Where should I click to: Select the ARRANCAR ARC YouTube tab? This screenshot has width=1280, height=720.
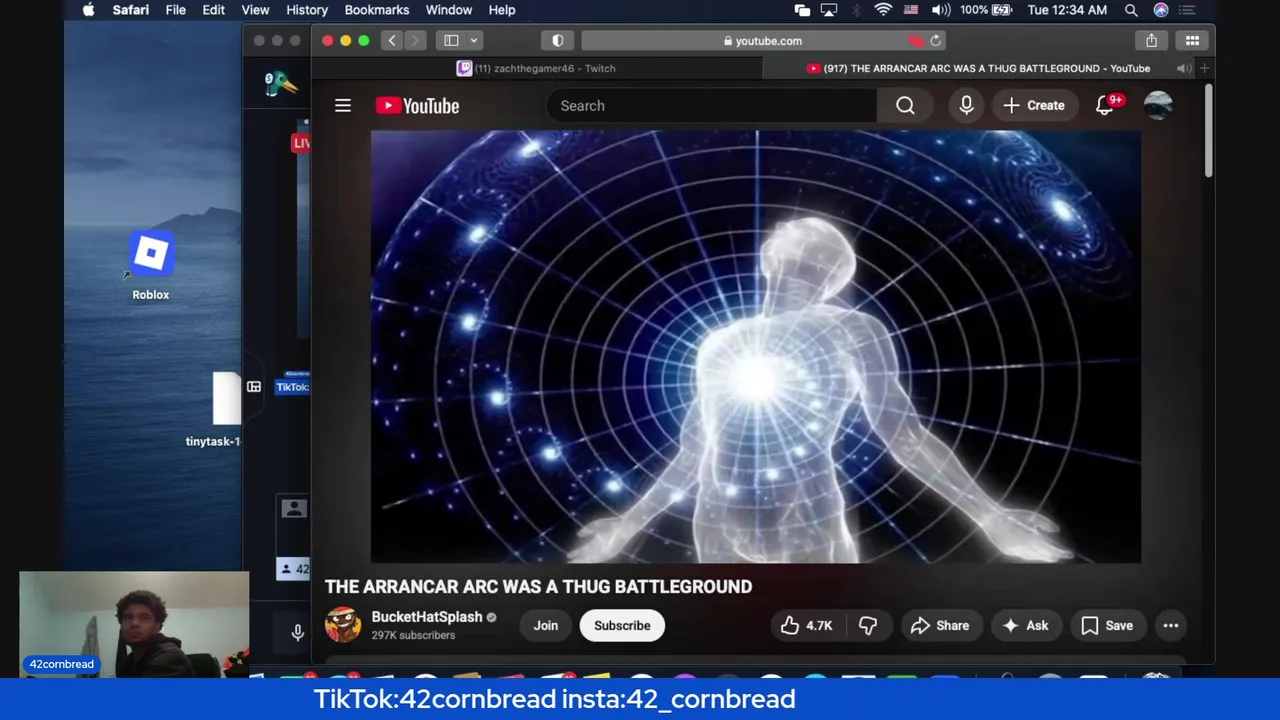pos(978,68)
